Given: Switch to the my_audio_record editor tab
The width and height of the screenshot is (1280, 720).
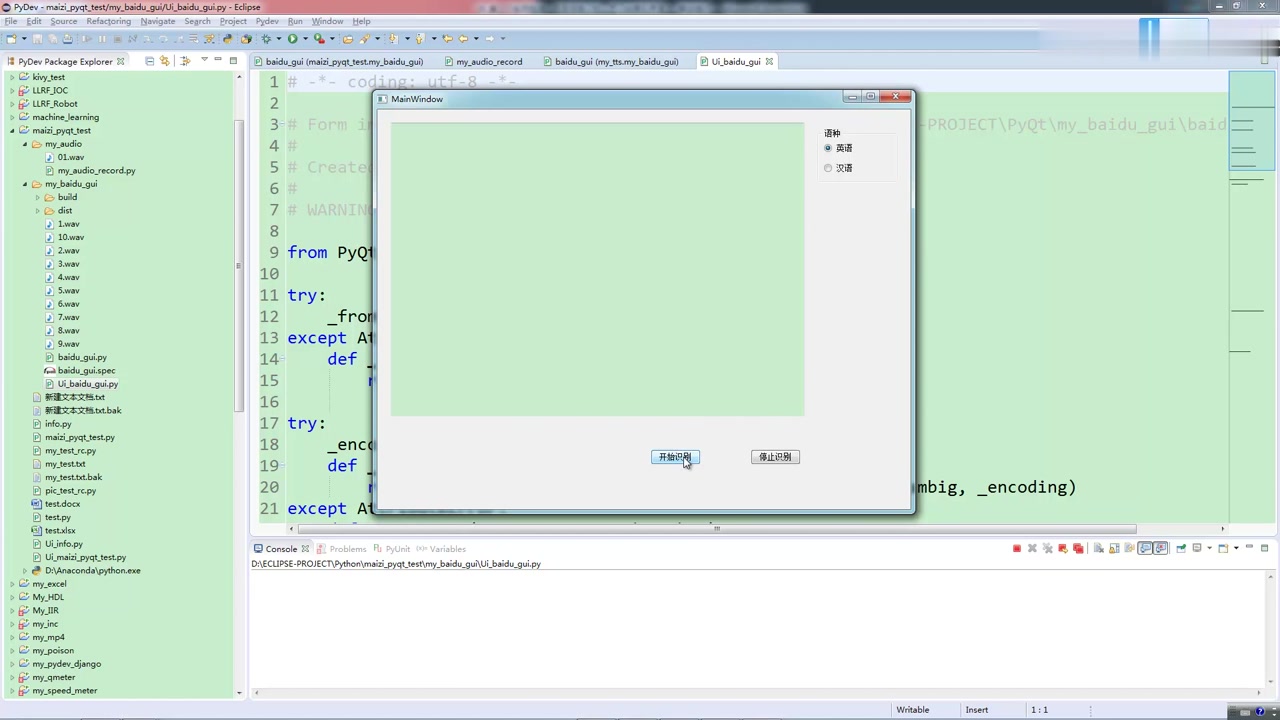Looking at the screenshot, I should [x=489, y=62].
